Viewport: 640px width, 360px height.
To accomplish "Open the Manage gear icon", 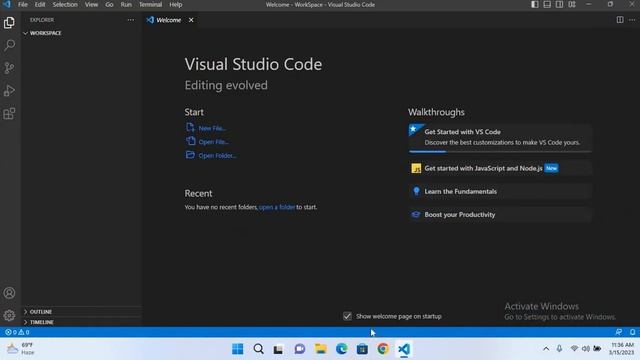I will [x=9, y=315].
